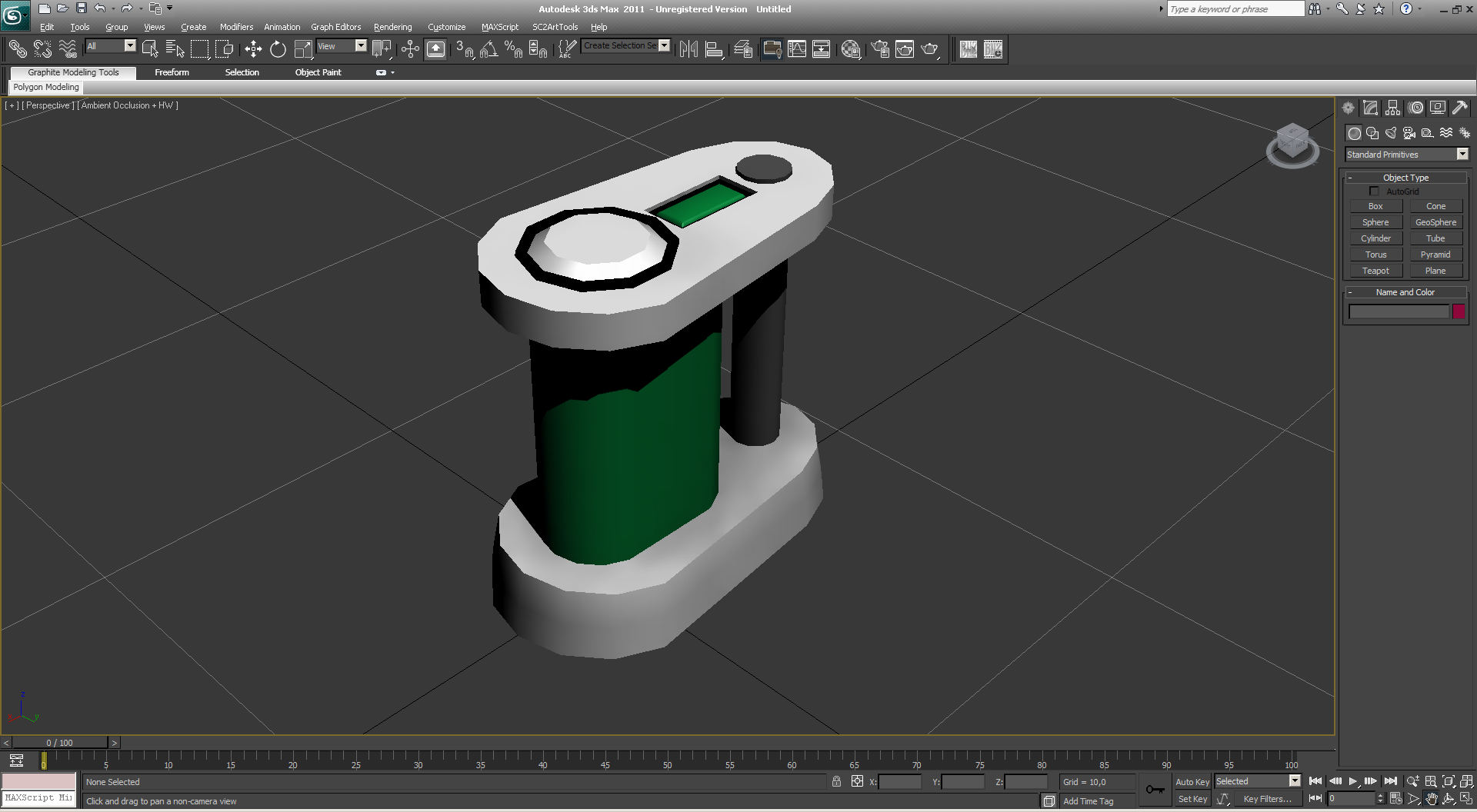
Task: Toggle the Selection Lock padlock
Action: pyautogui.click(x=836, y=782)
